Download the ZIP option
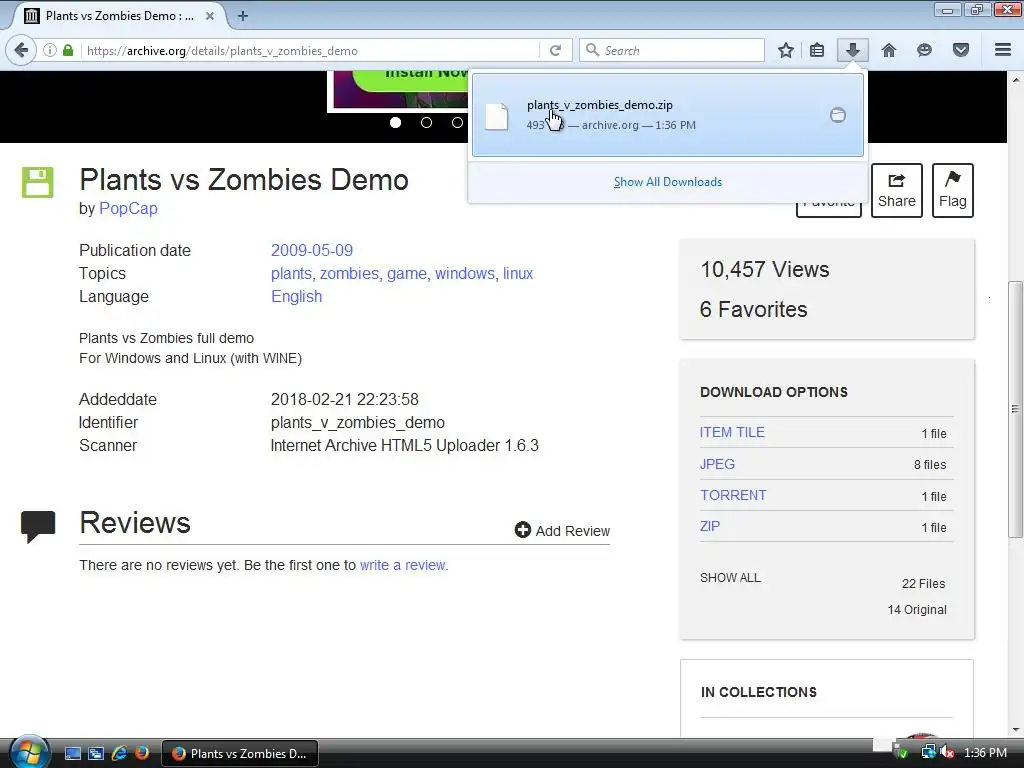1024x768 pixels. click(710, 526)
